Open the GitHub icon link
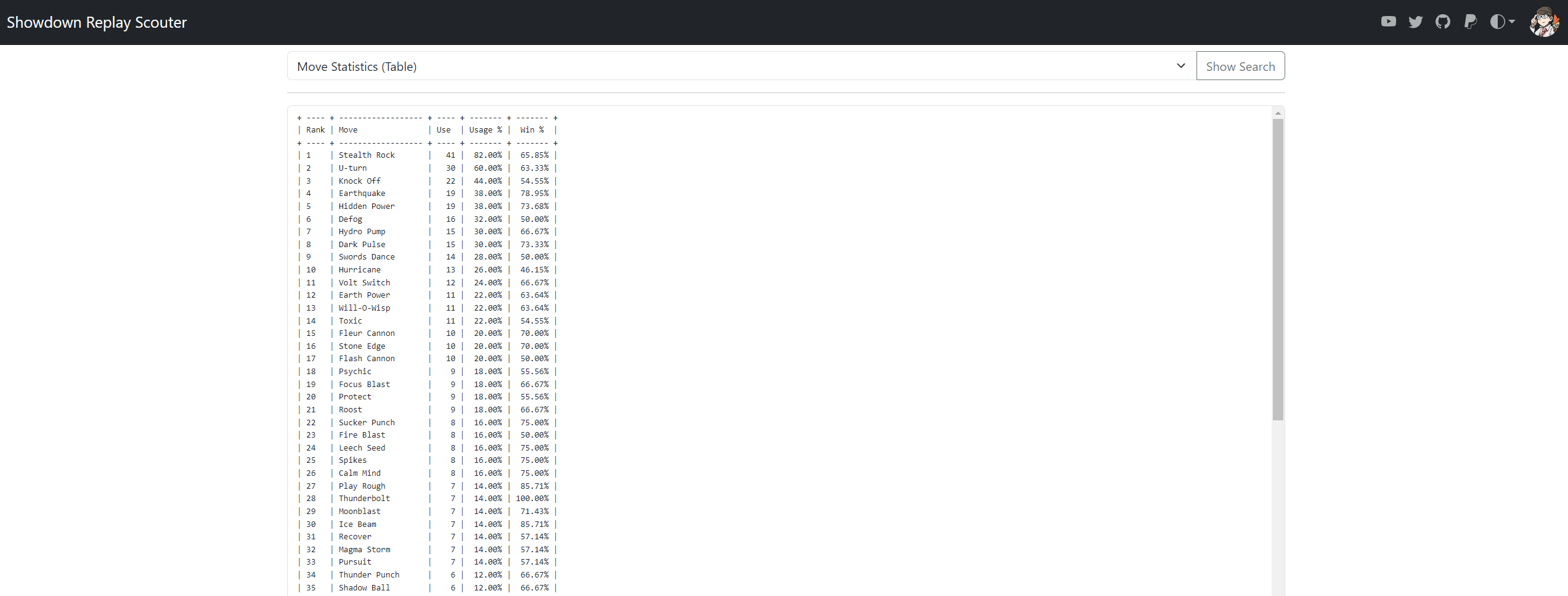The image size is (1568, 596). click(1443, 22)
